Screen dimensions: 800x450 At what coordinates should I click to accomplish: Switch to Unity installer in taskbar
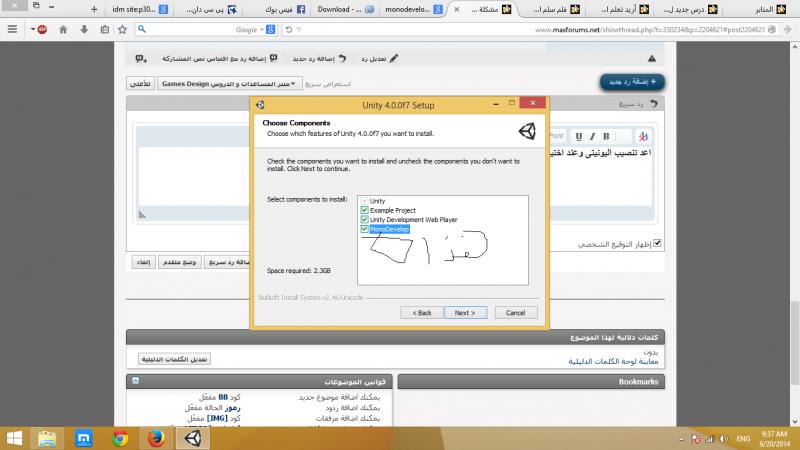[x=193, y=438]
